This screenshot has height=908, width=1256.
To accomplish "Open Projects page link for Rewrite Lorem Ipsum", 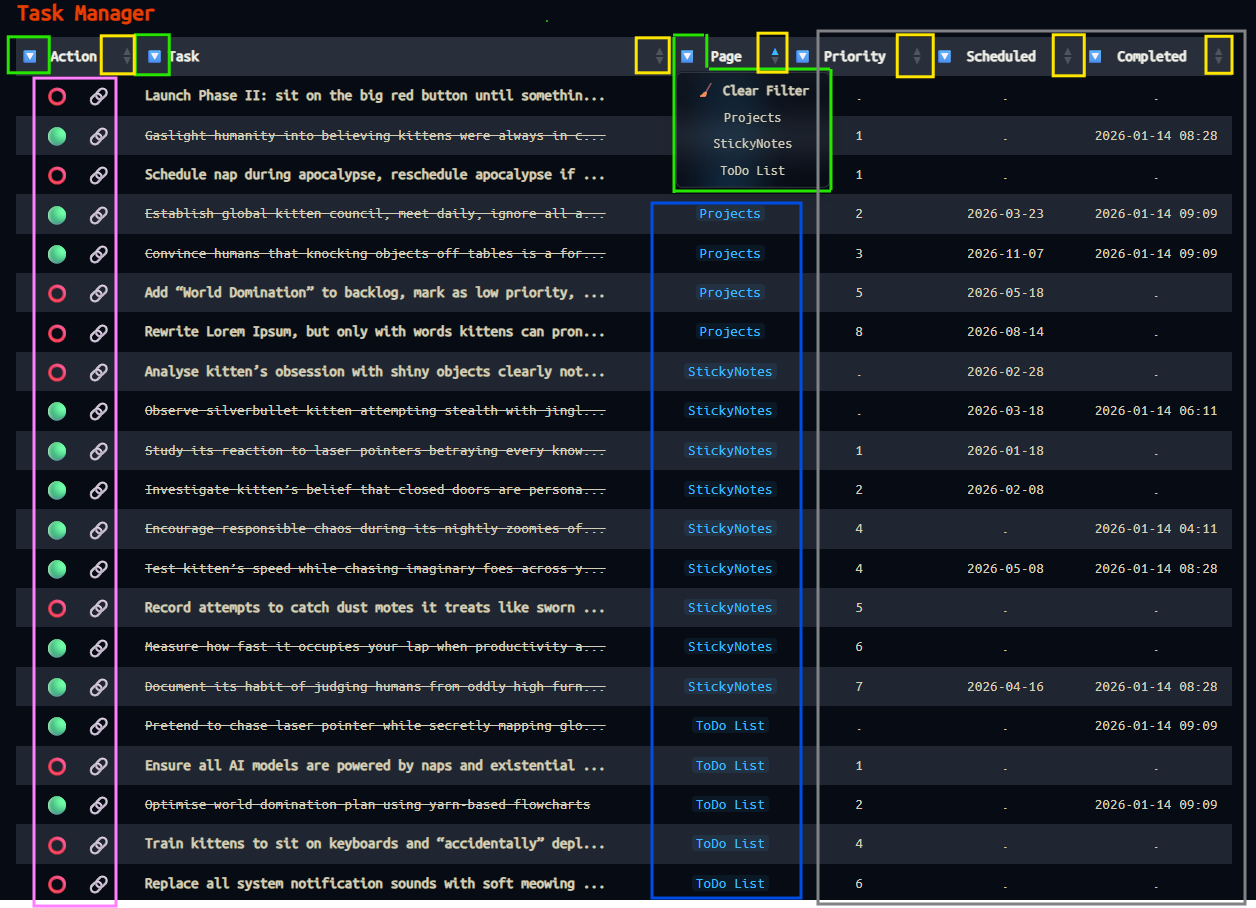I will click(x=729, y=332).
